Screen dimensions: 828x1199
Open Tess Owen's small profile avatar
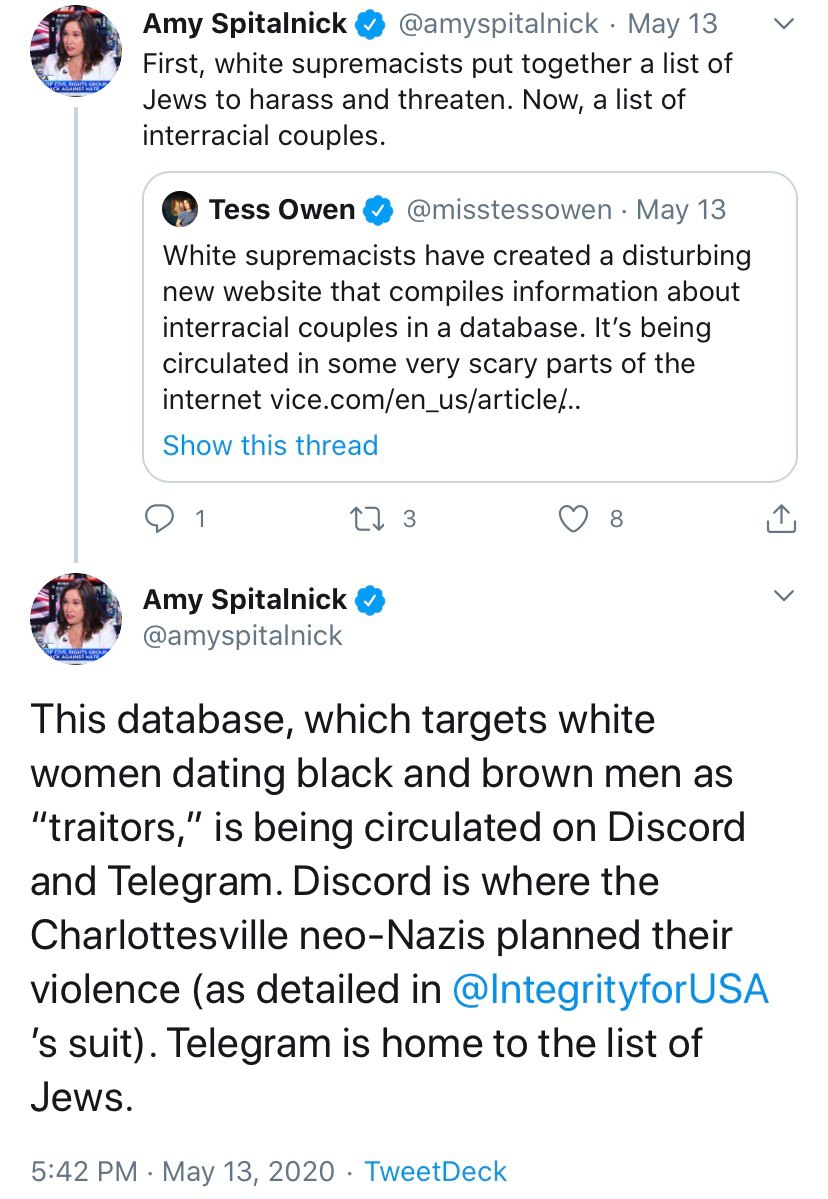coord(180,210)
